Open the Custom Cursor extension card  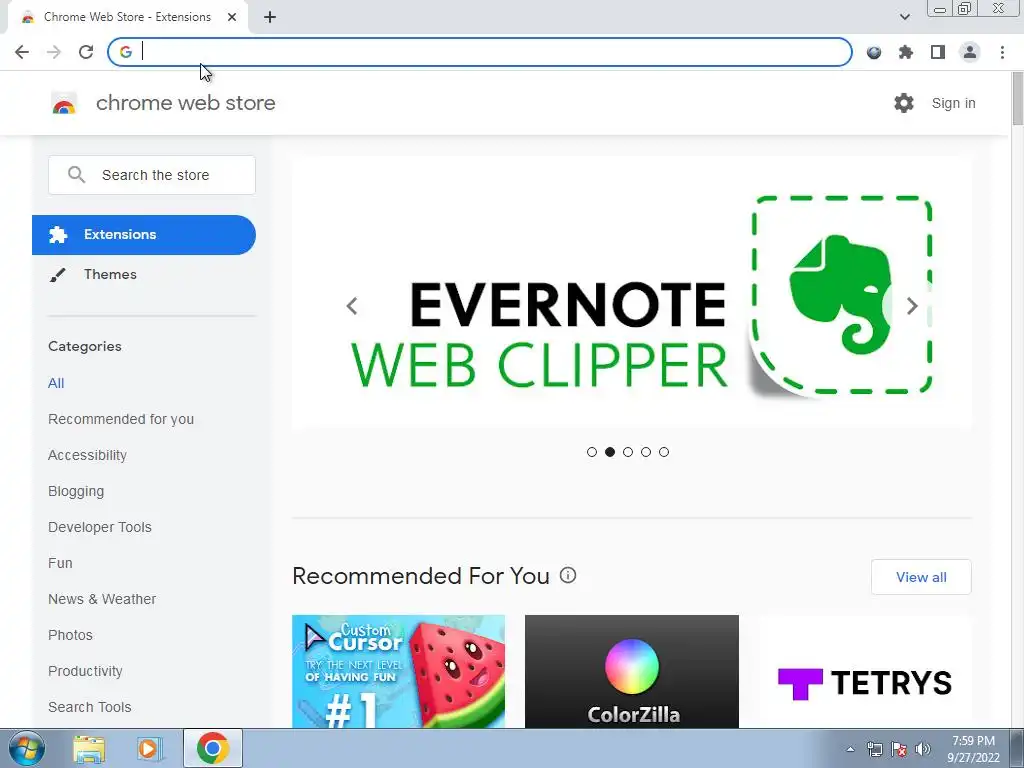[398, 671]
